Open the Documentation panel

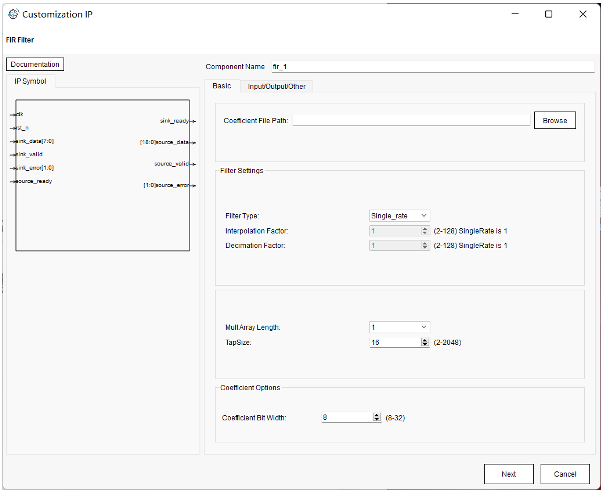[35, 64]
